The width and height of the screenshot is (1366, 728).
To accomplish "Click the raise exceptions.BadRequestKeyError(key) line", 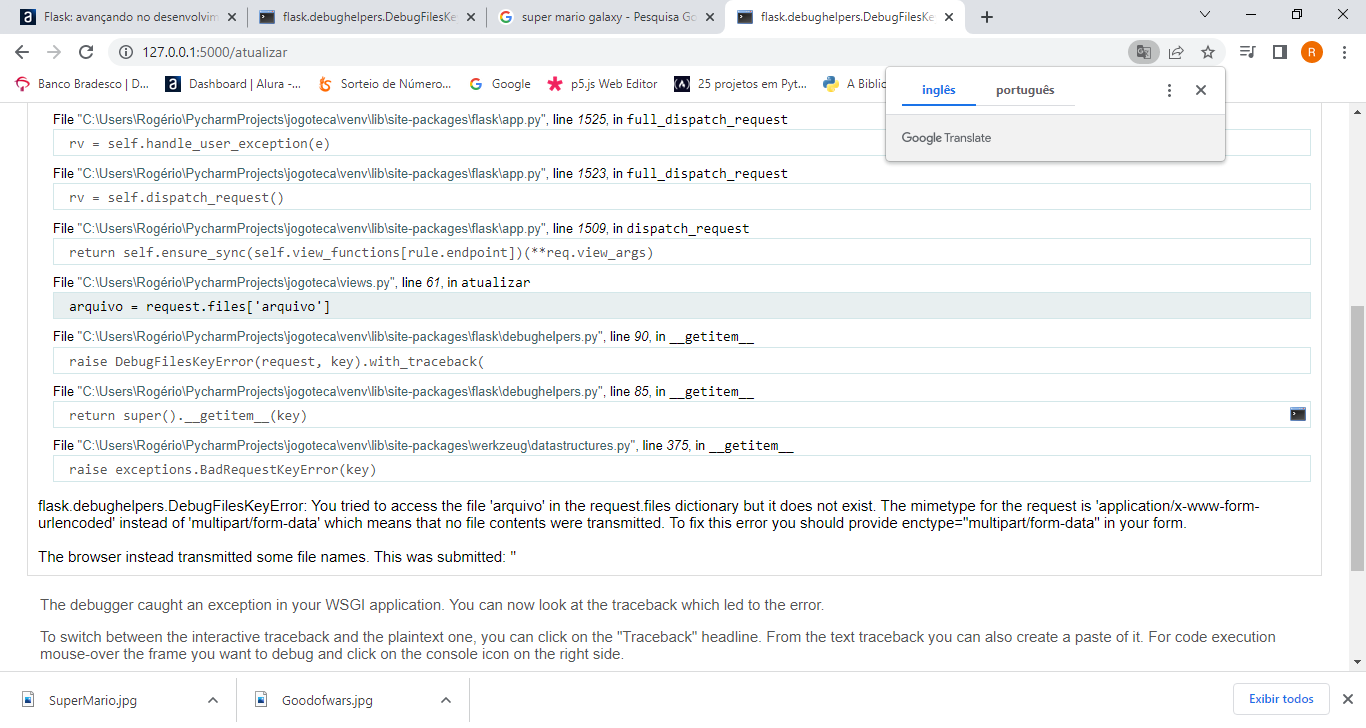I will [682, 469].
